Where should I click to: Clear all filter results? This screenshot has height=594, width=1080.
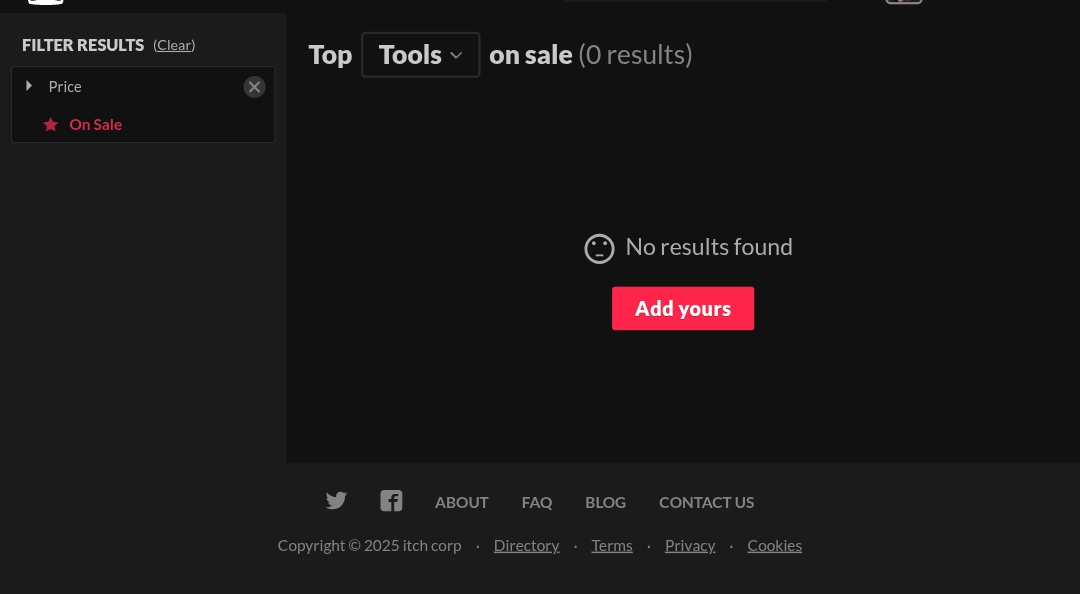click(x=174, y=45)
